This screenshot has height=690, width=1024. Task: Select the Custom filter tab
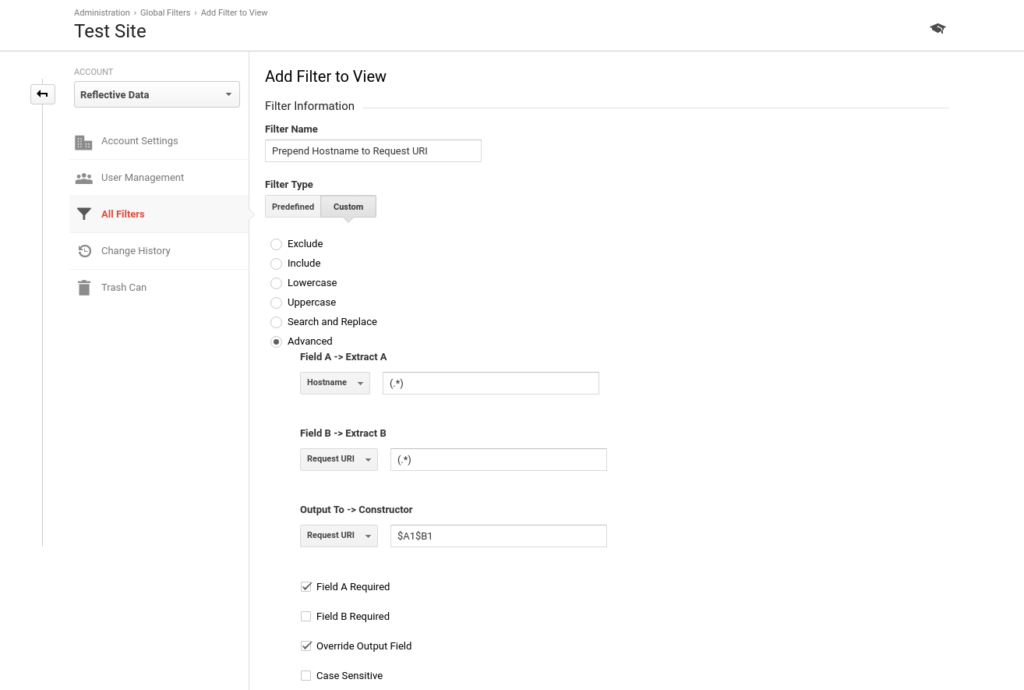348,206
